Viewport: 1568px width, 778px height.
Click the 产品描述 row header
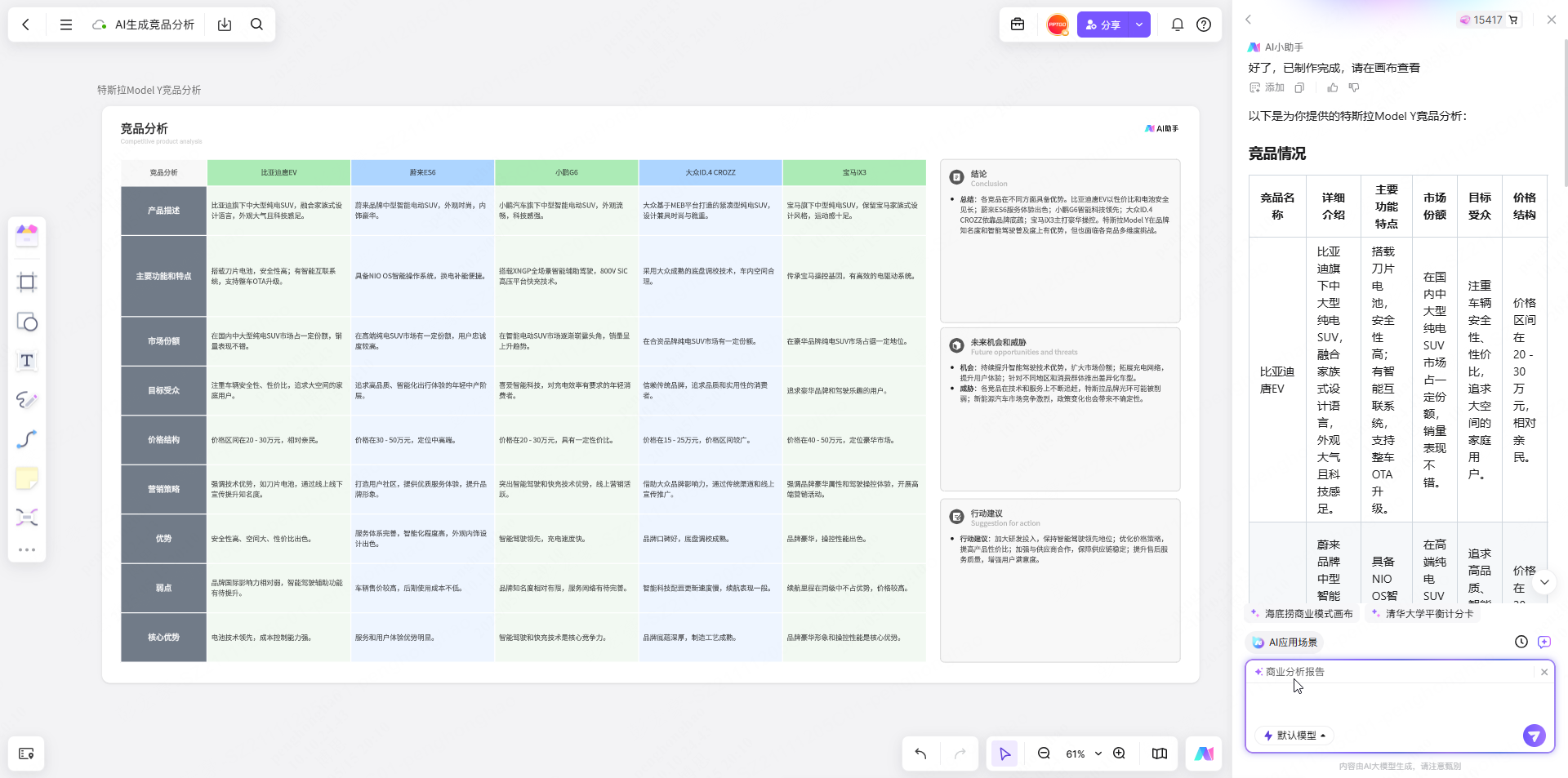pyautogui.click(x=163, y=211)
